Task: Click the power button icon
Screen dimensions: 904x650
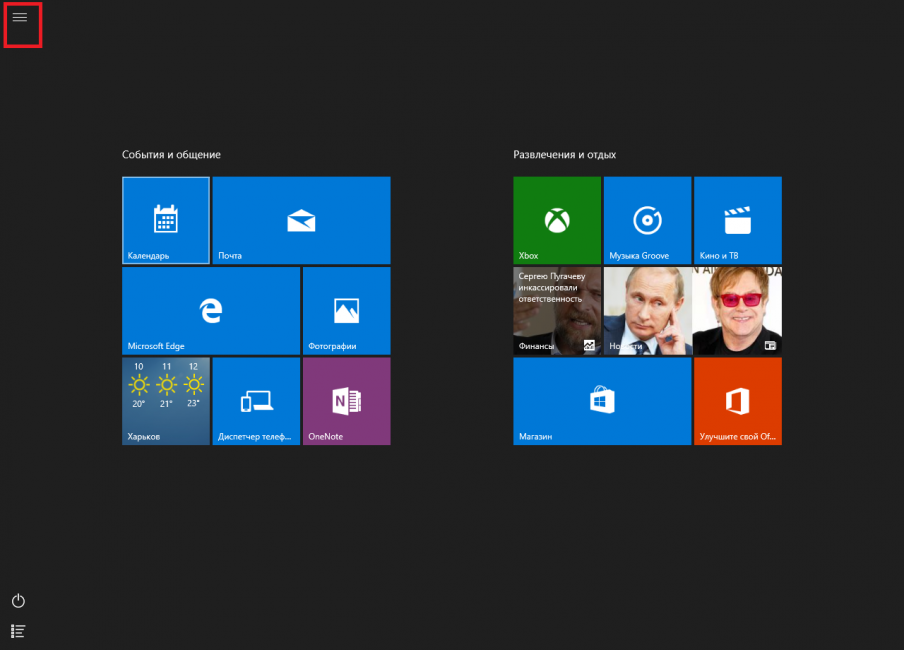Action: pos(18,601)
